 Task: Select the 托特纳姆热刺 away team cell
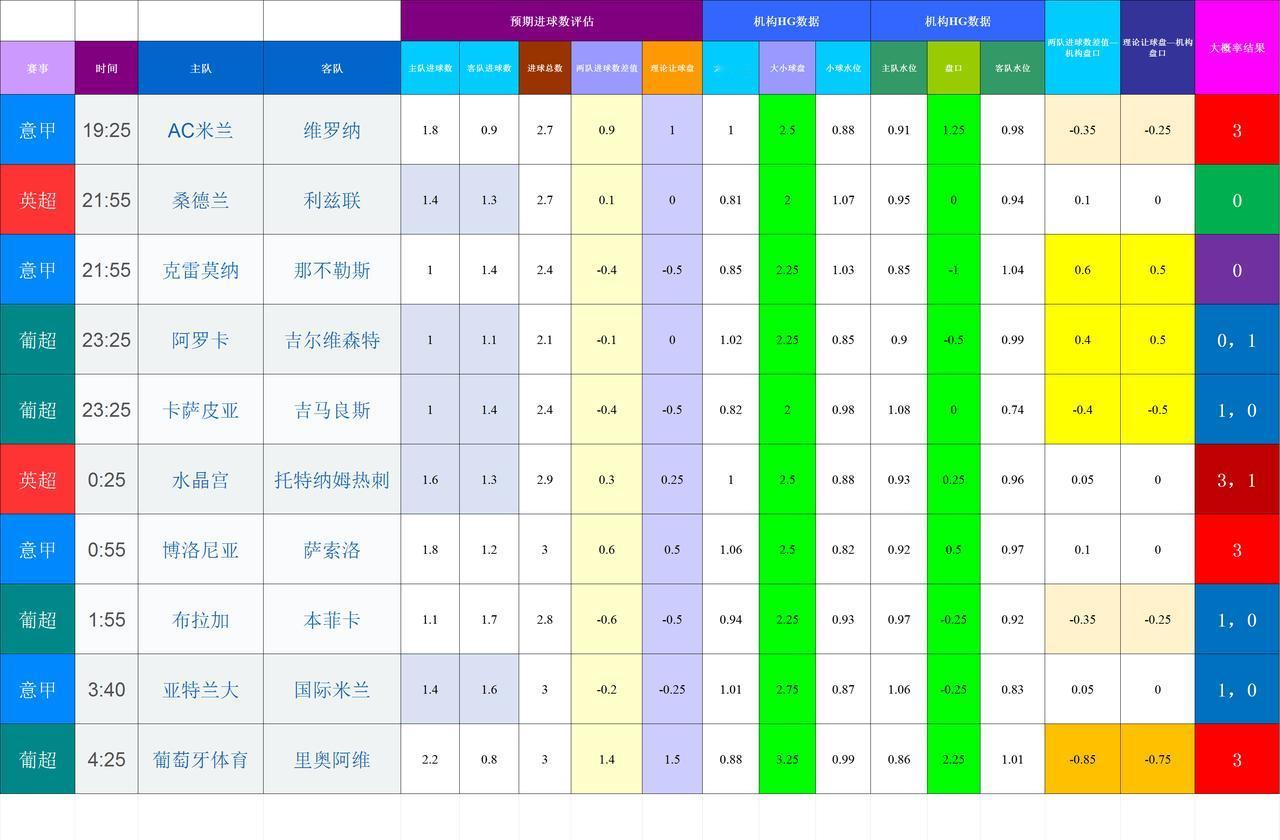tap(332, 479)
